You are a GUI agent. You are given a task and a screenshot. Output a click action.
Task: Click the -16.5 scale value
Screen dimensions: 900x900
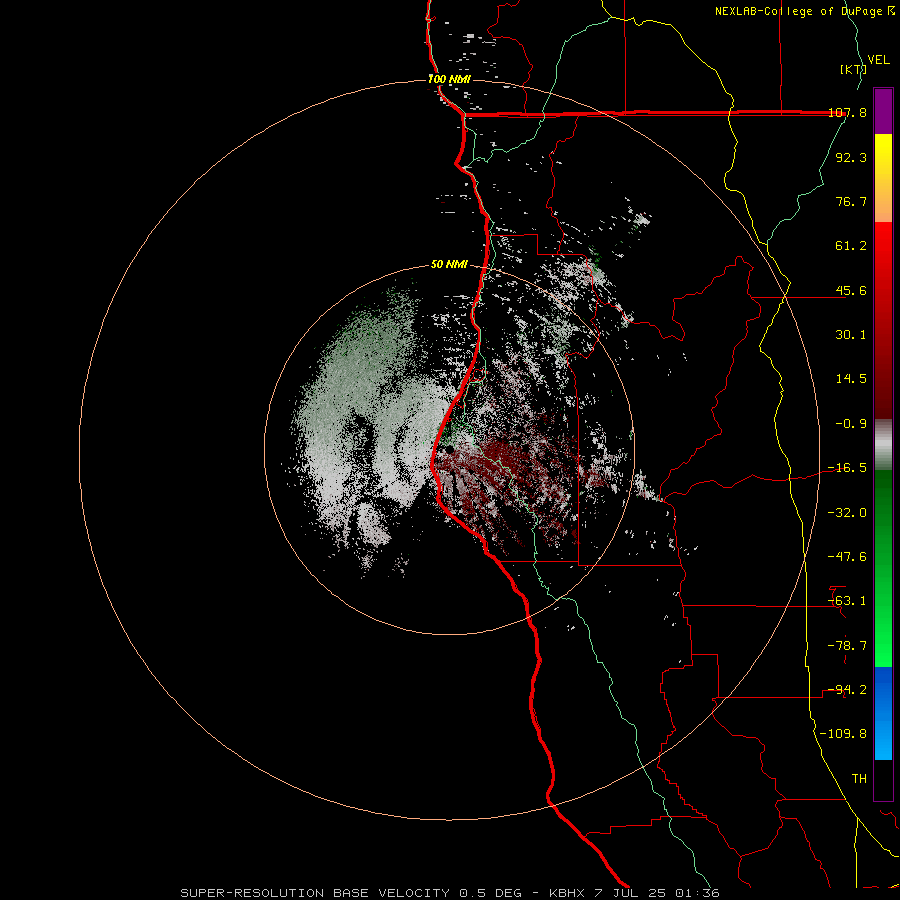847,468
